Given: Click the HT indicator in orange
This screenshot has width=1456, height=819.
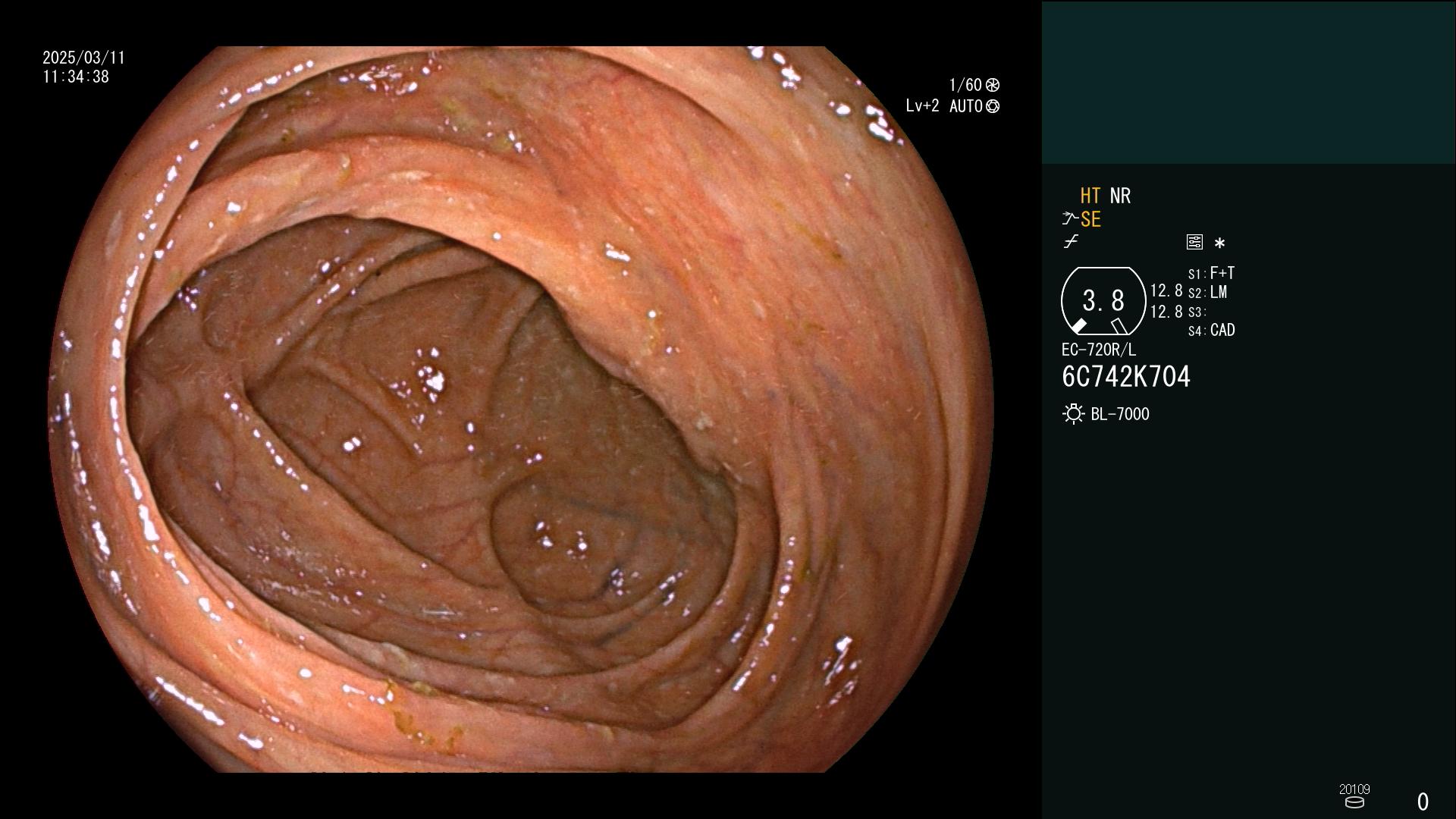Looking at the screenshot, I should click(x=1090, y=196).
